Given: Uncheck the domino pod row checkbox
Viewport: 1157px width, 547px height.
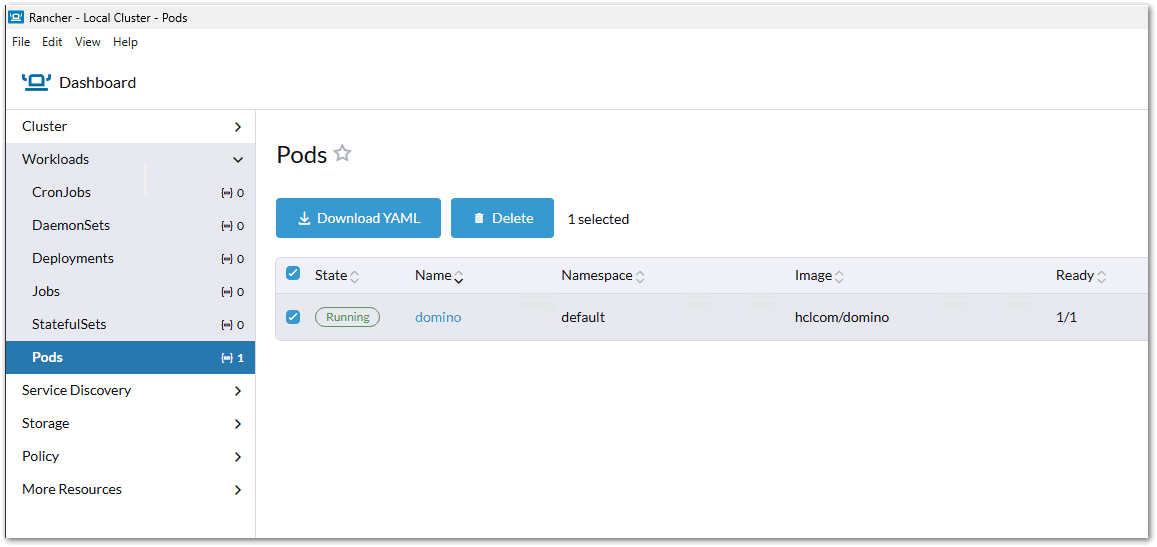Looking at the screenshot, I should coord(293,317).
